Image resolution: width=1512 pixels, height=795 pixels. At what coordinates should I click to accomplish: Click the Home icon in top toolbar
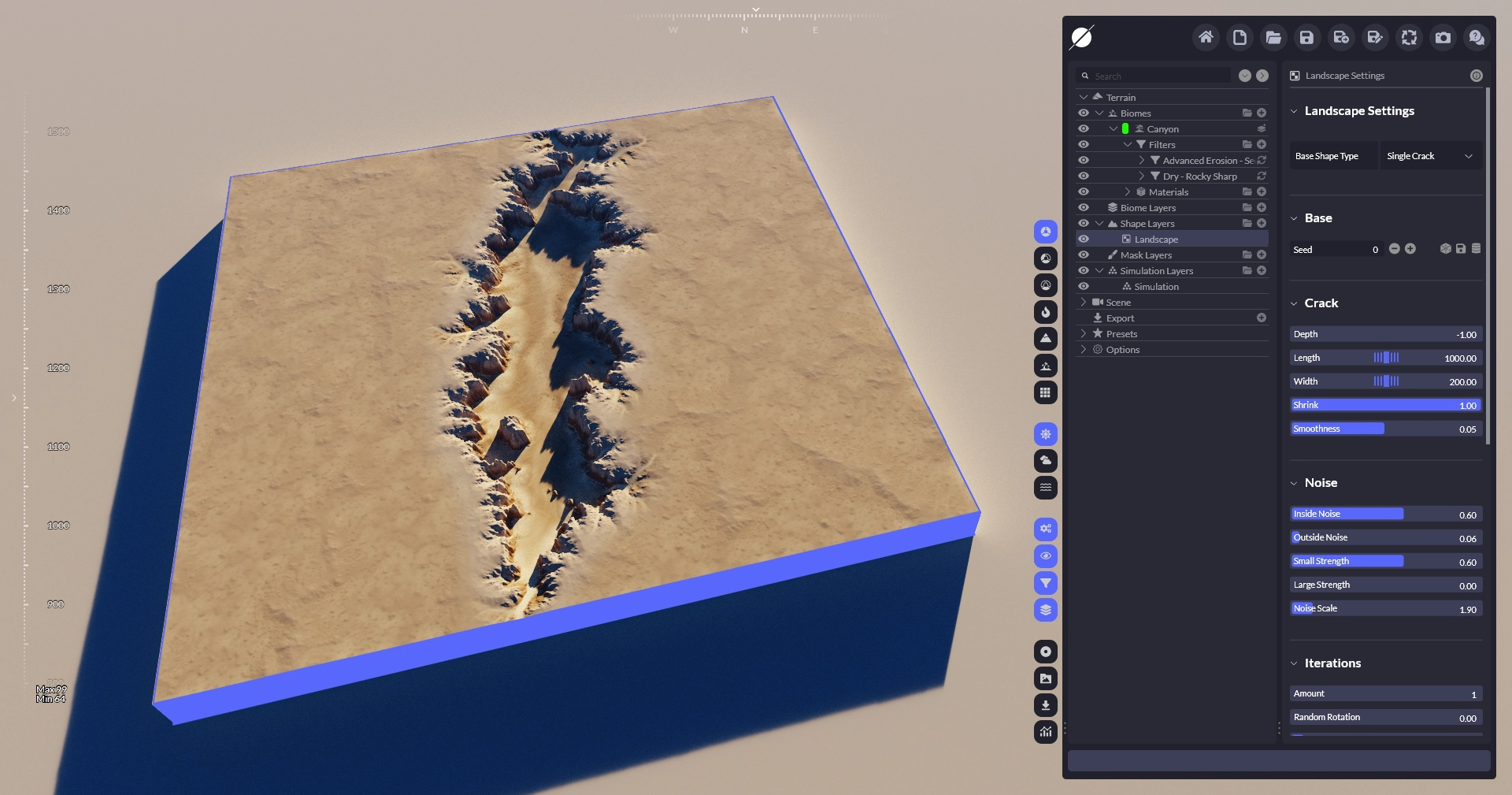[x=1205, y=37]
